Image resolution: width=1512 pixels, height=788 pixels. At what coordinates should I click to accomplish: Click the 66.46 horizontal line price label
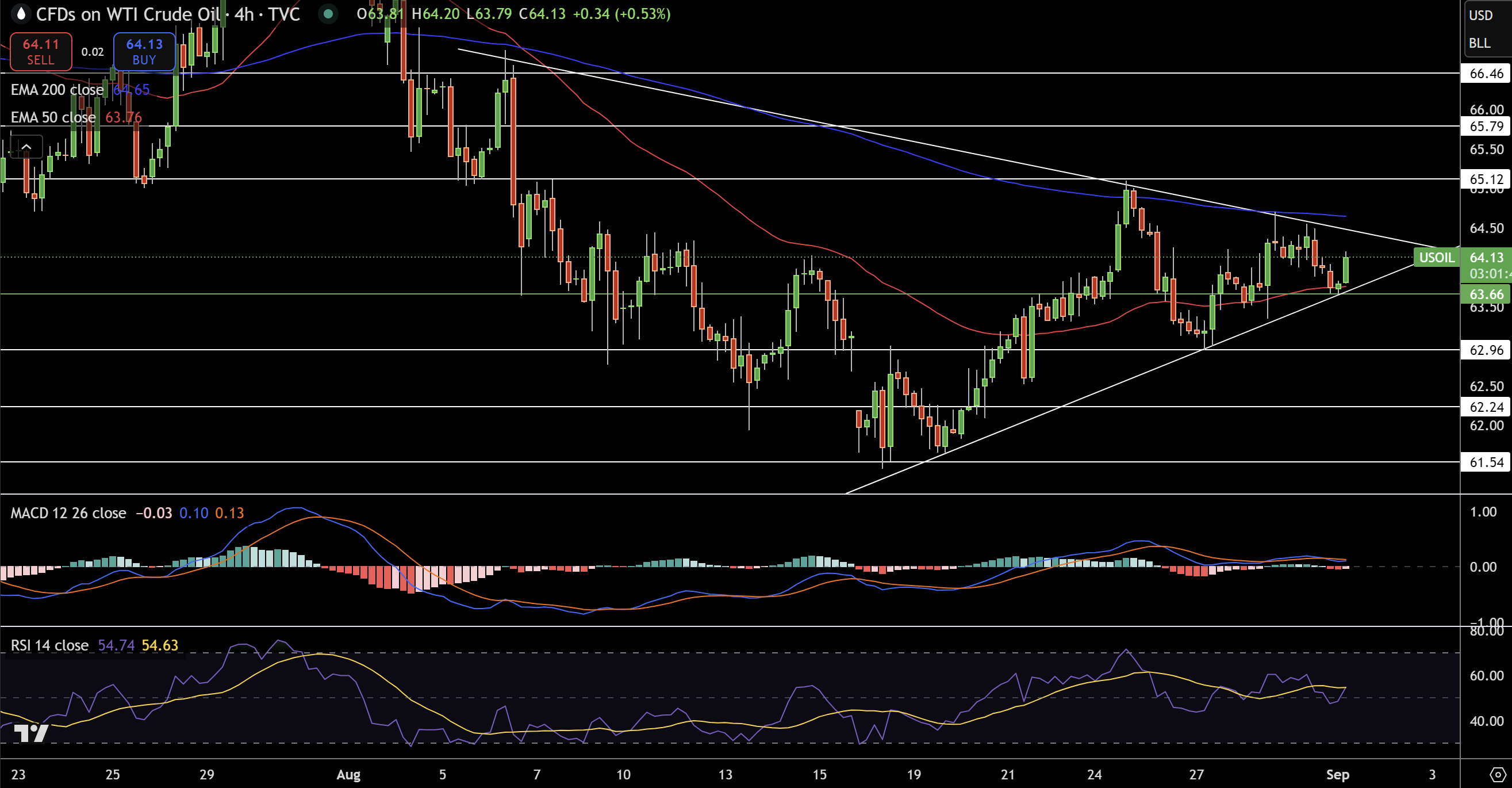point(1486,74)
